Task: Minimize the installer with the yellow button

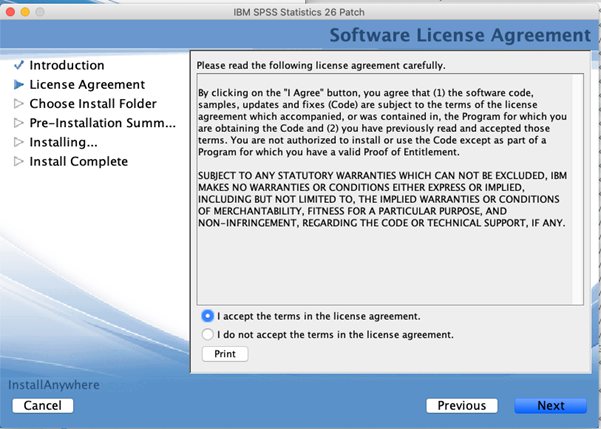Action: point(25,12)
